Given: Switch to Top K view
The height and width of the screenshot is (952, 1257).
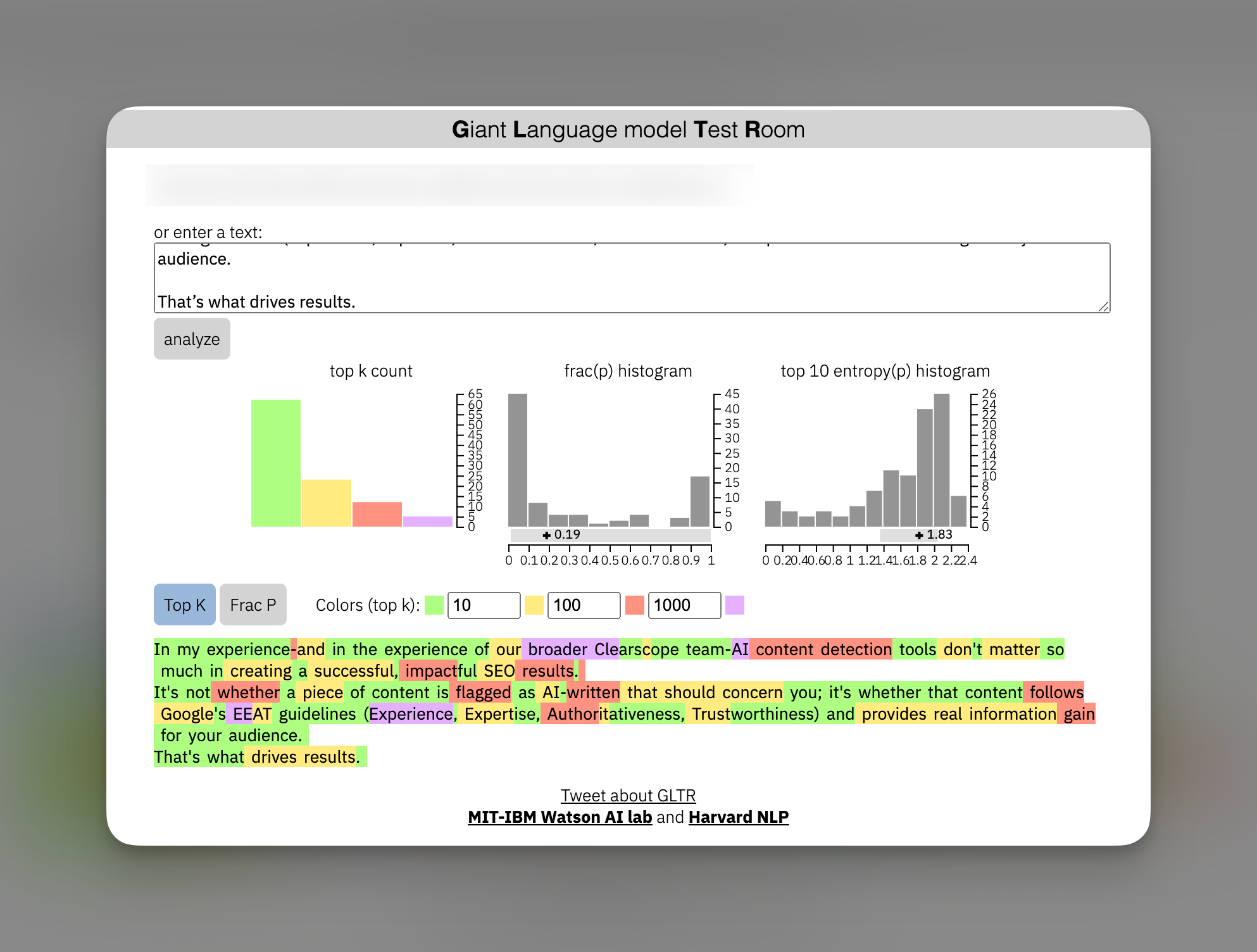Looking at the screenshot, I should coord(184,605).
